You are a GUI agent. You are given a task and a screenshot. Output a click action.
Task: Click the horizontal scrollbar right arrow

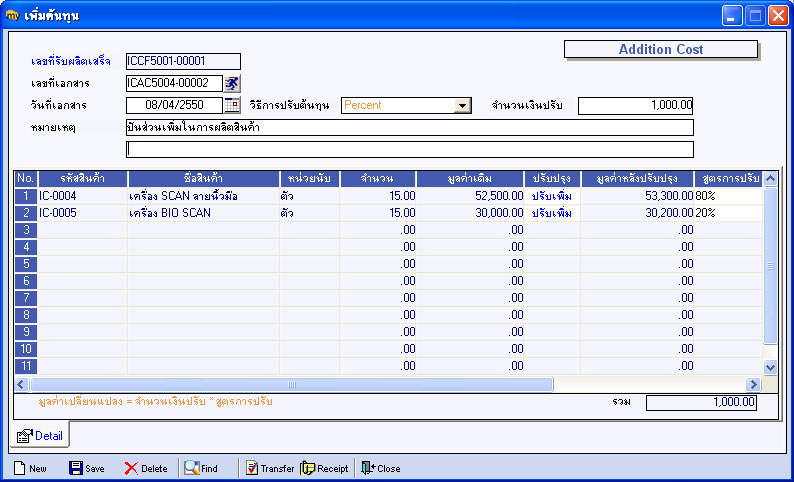(753, 384)
